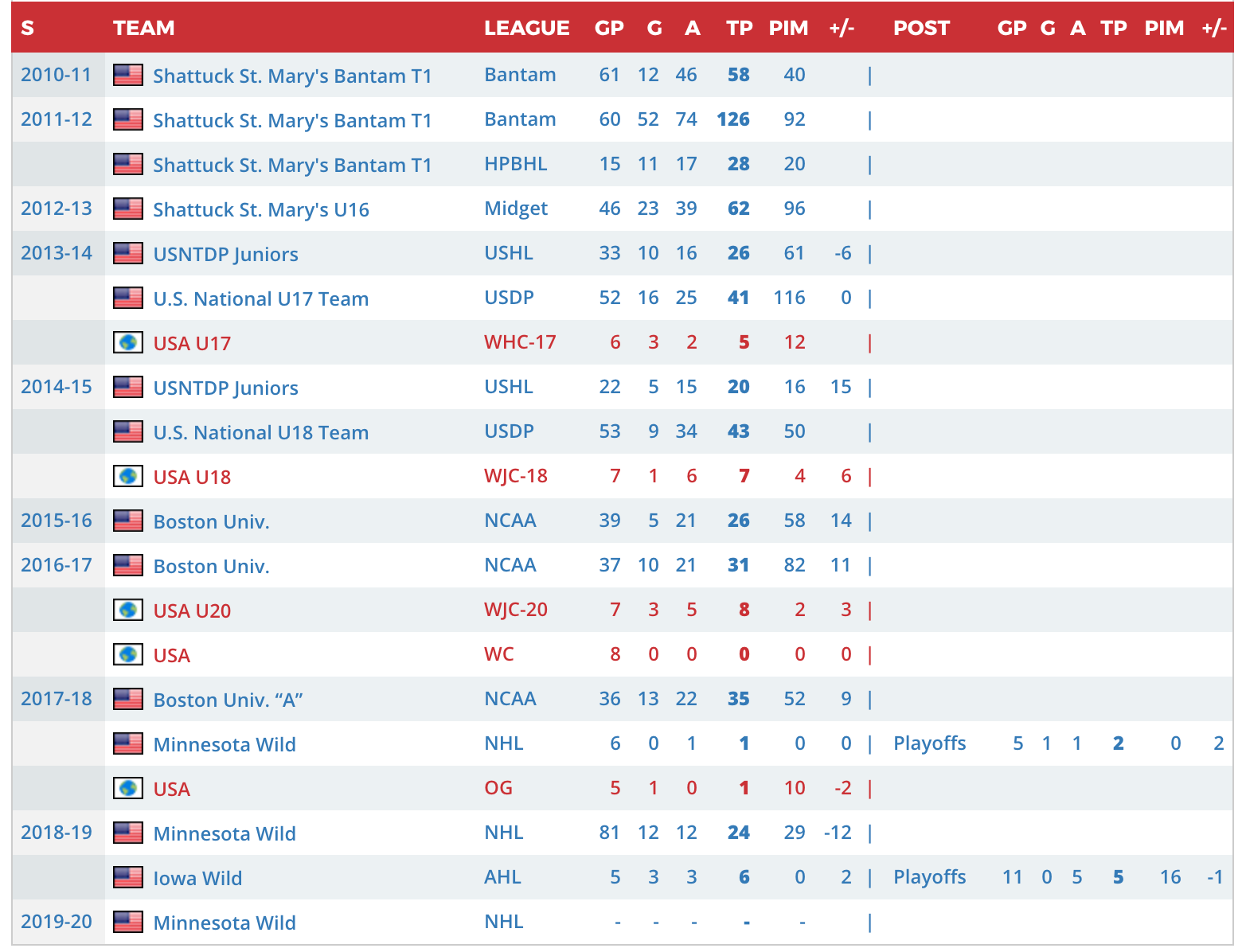
Task: Click the POST column header
Action: [921, 28]
